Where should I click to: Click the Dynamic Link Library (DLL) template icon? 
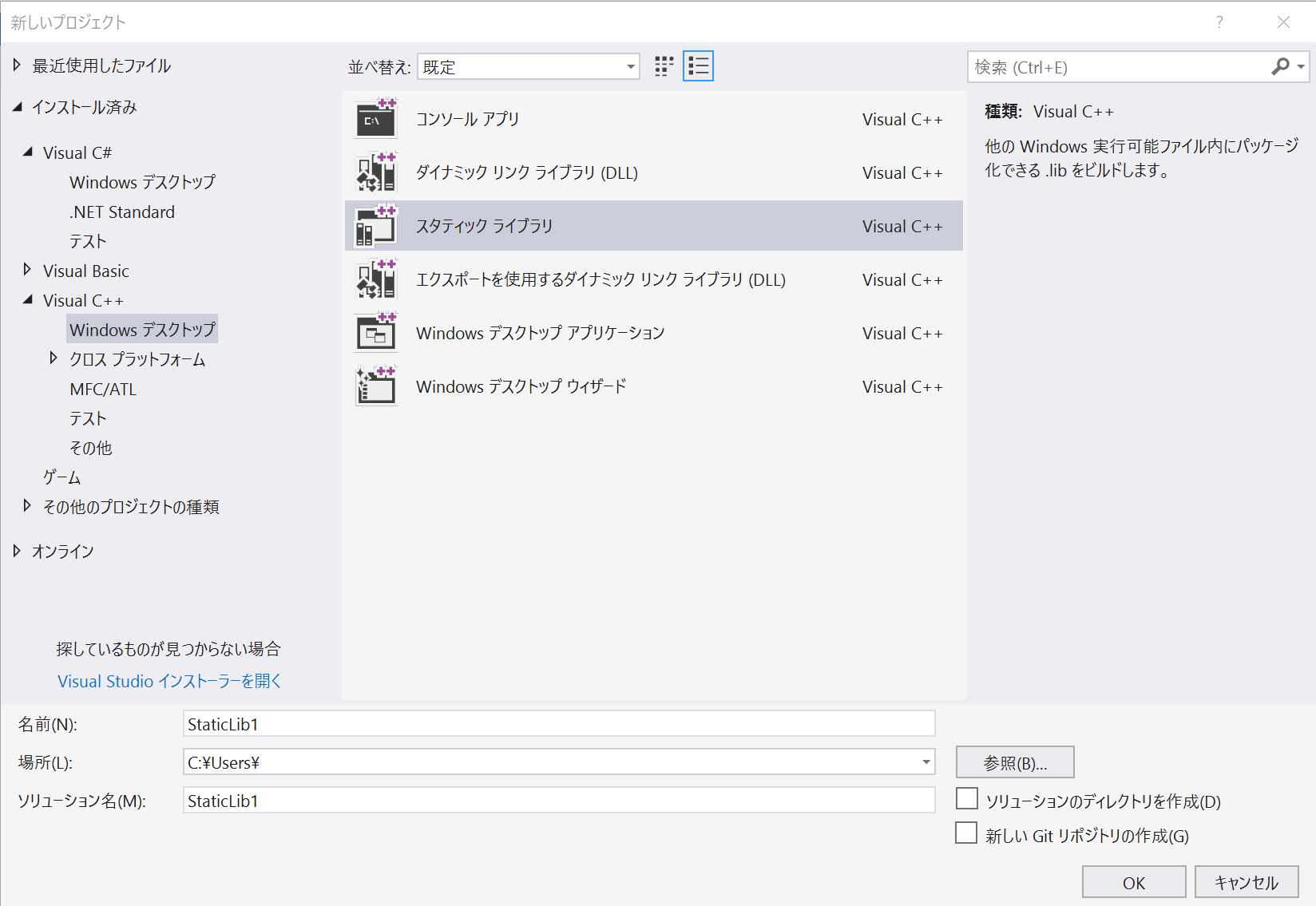pos(375,172)
